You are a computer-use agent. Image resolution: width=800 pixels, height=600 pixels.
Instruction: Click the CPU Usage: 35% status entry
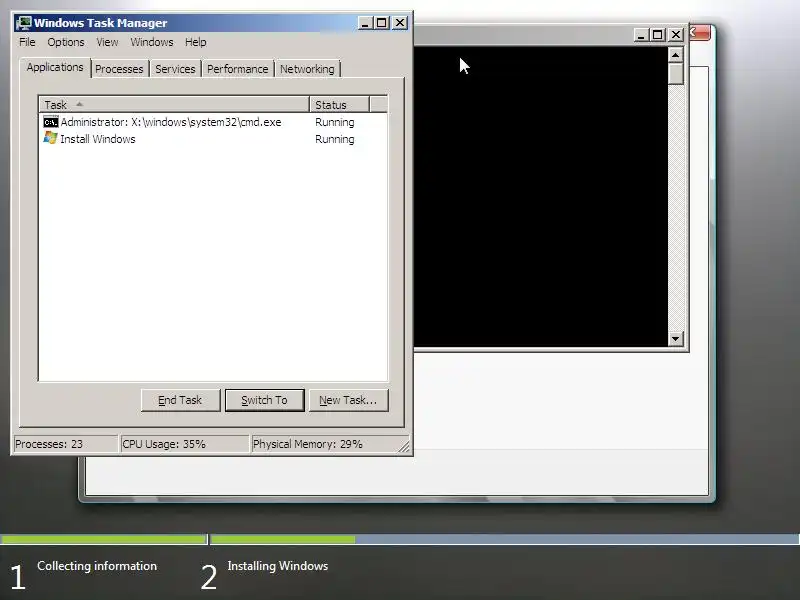click(x=184, y=444)
